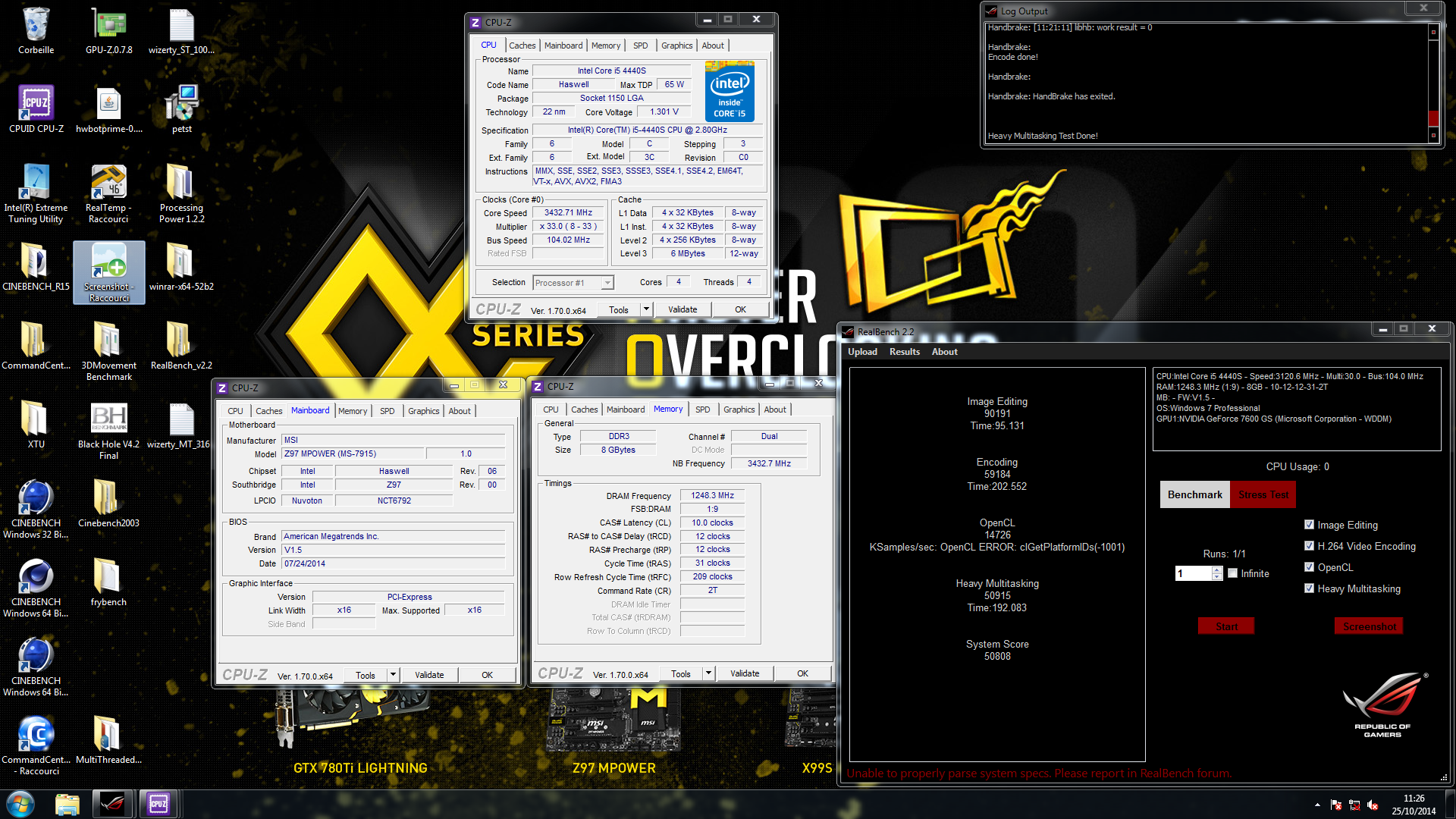Screen dimensions: 1456x819
Task: Select Benchmark mode in RealBench
Action: (1195, 494)
